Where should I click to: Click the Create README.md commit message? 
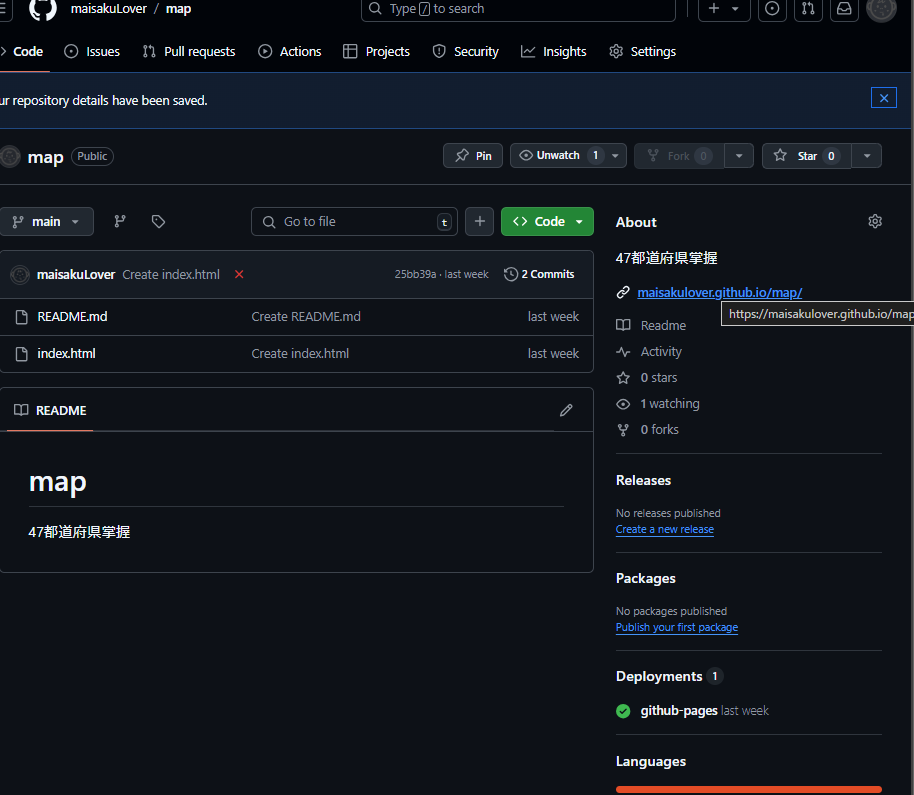click(x=306, y=316)
